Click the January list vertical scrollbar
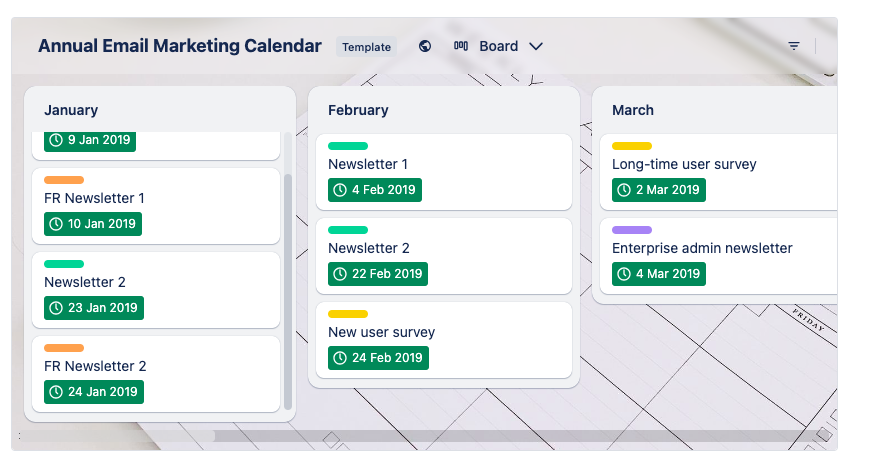Viewport: 876px width, 460px height. tap(288, 290)
